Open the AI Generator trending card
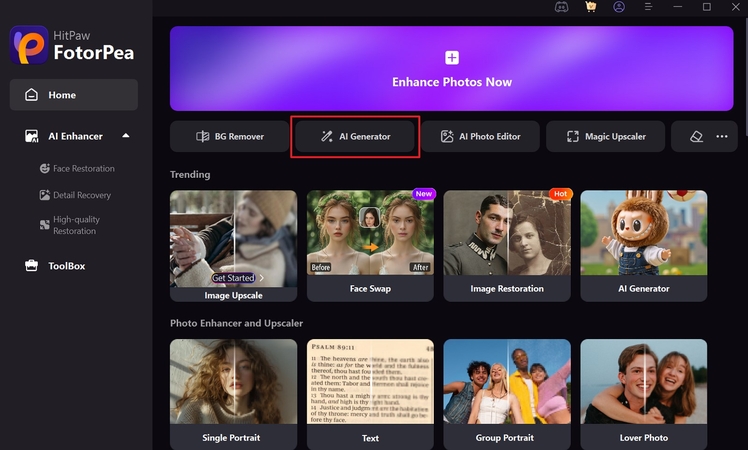The image size is (748, 450). [644, 246]
